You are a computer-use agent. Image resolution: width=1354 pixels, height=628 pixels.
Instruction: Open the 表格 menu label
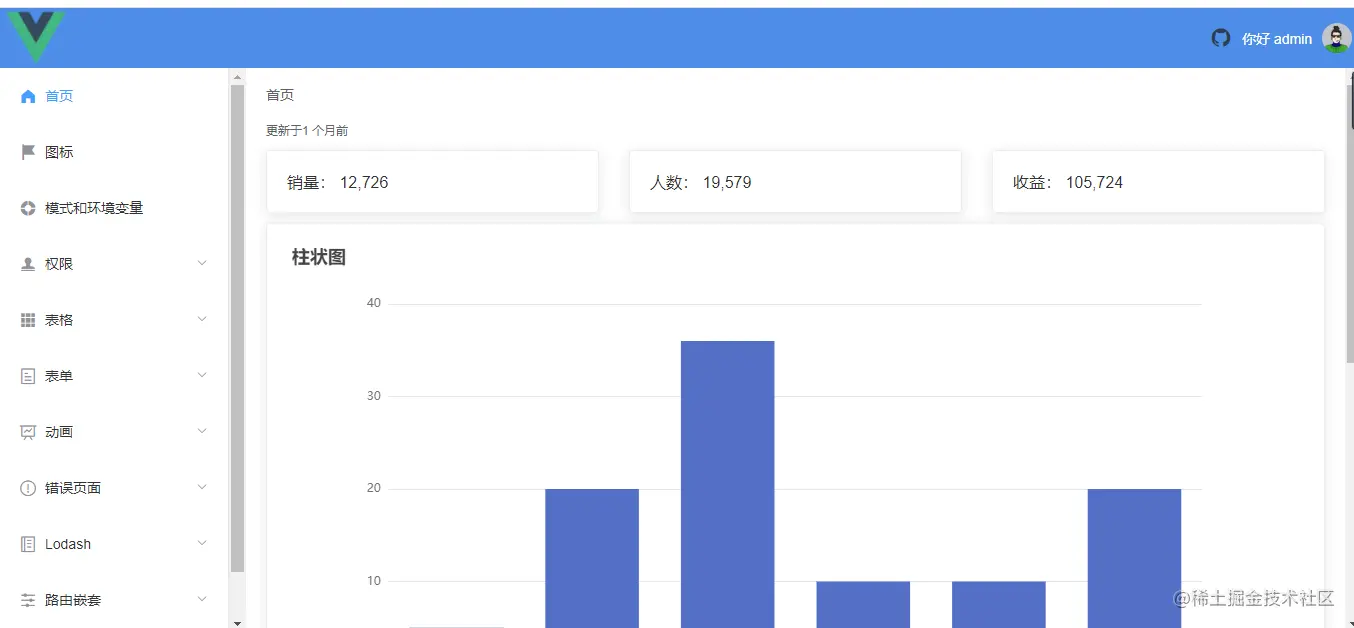coord(59,320)
